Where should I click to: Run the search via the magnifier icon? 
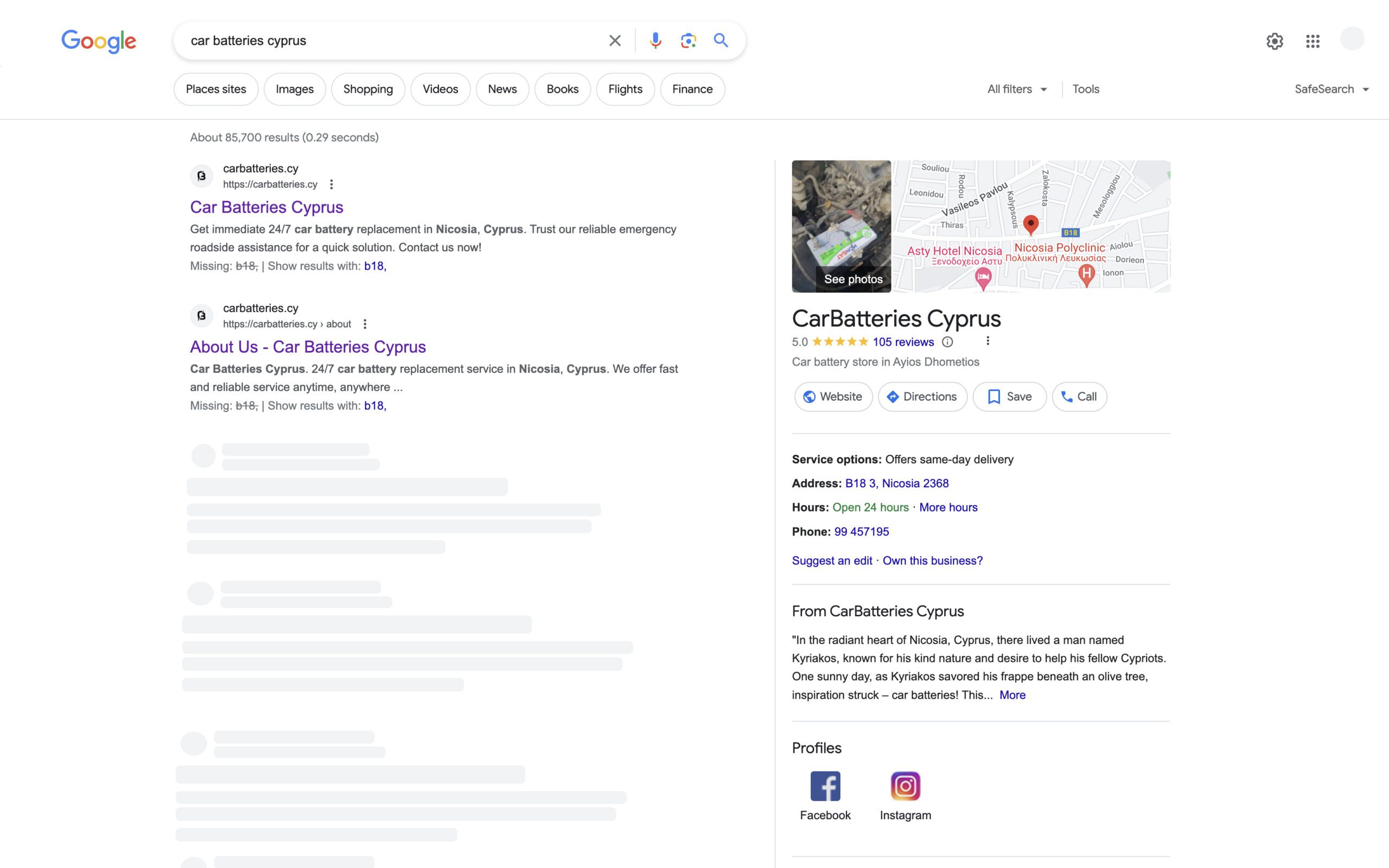coord(722,40)
